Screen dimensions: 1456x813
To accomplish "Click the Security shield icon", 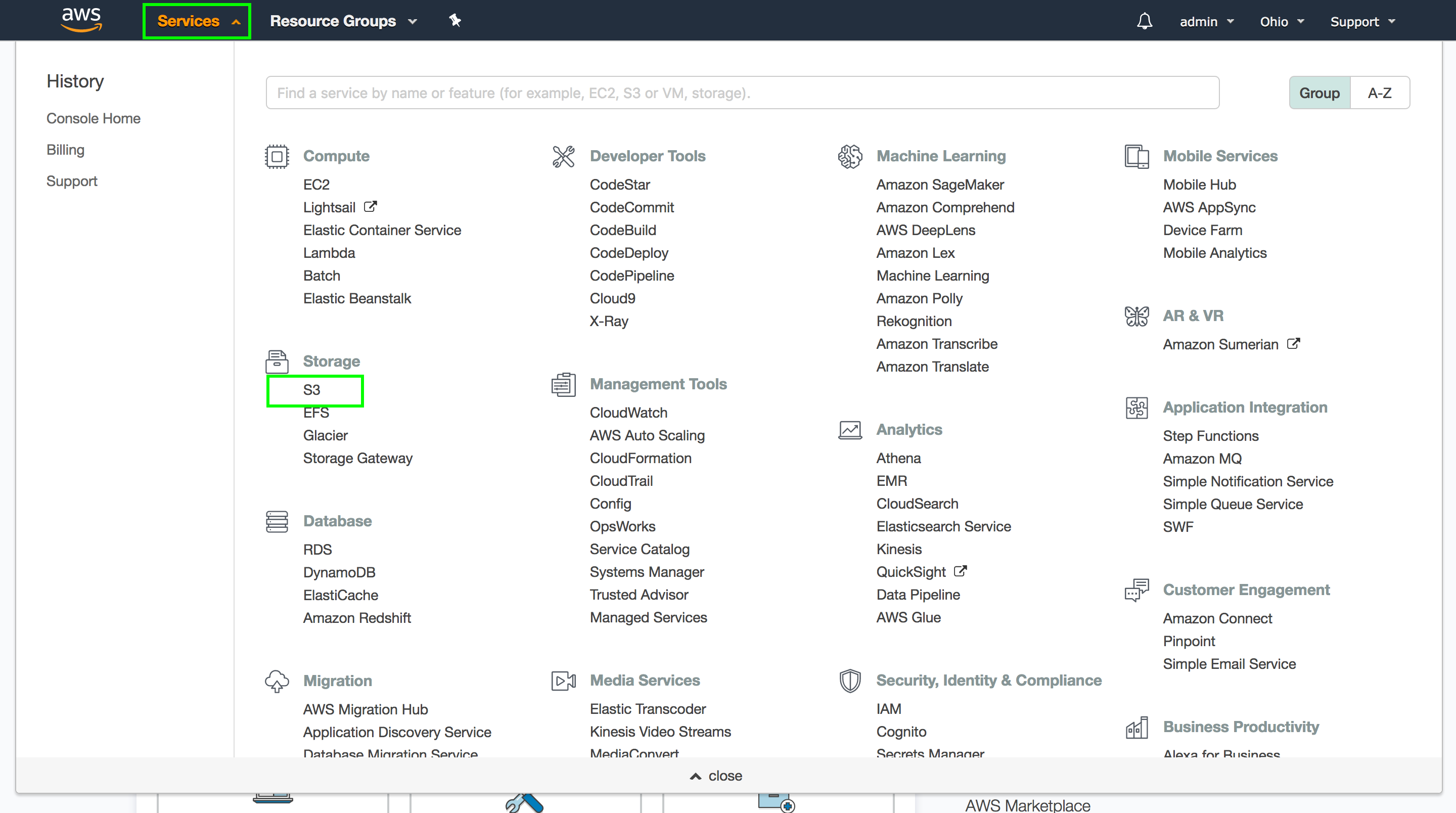I will (x=849, y=681).
